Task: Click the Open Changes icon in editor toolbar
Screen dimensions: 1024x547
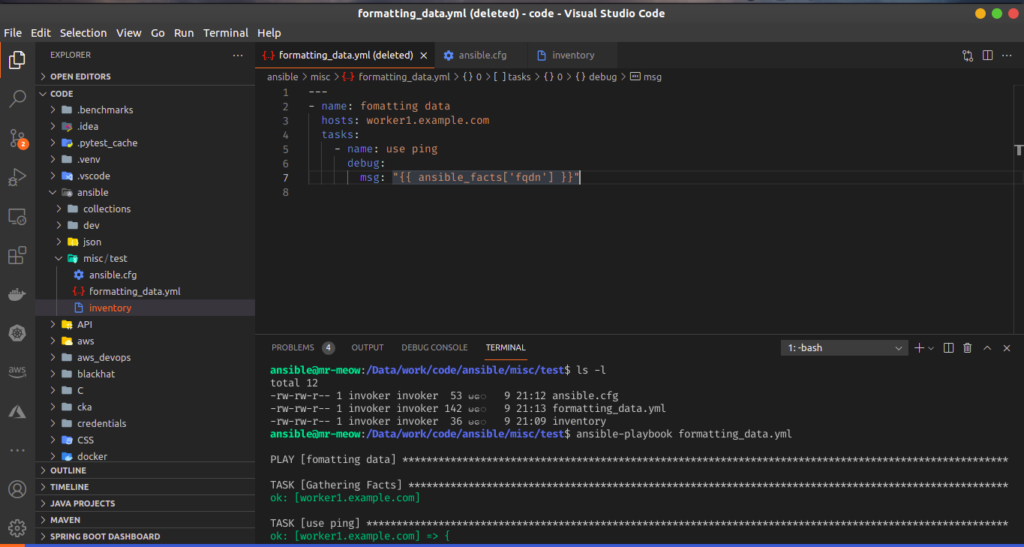Action: click(x=968, y=55)
